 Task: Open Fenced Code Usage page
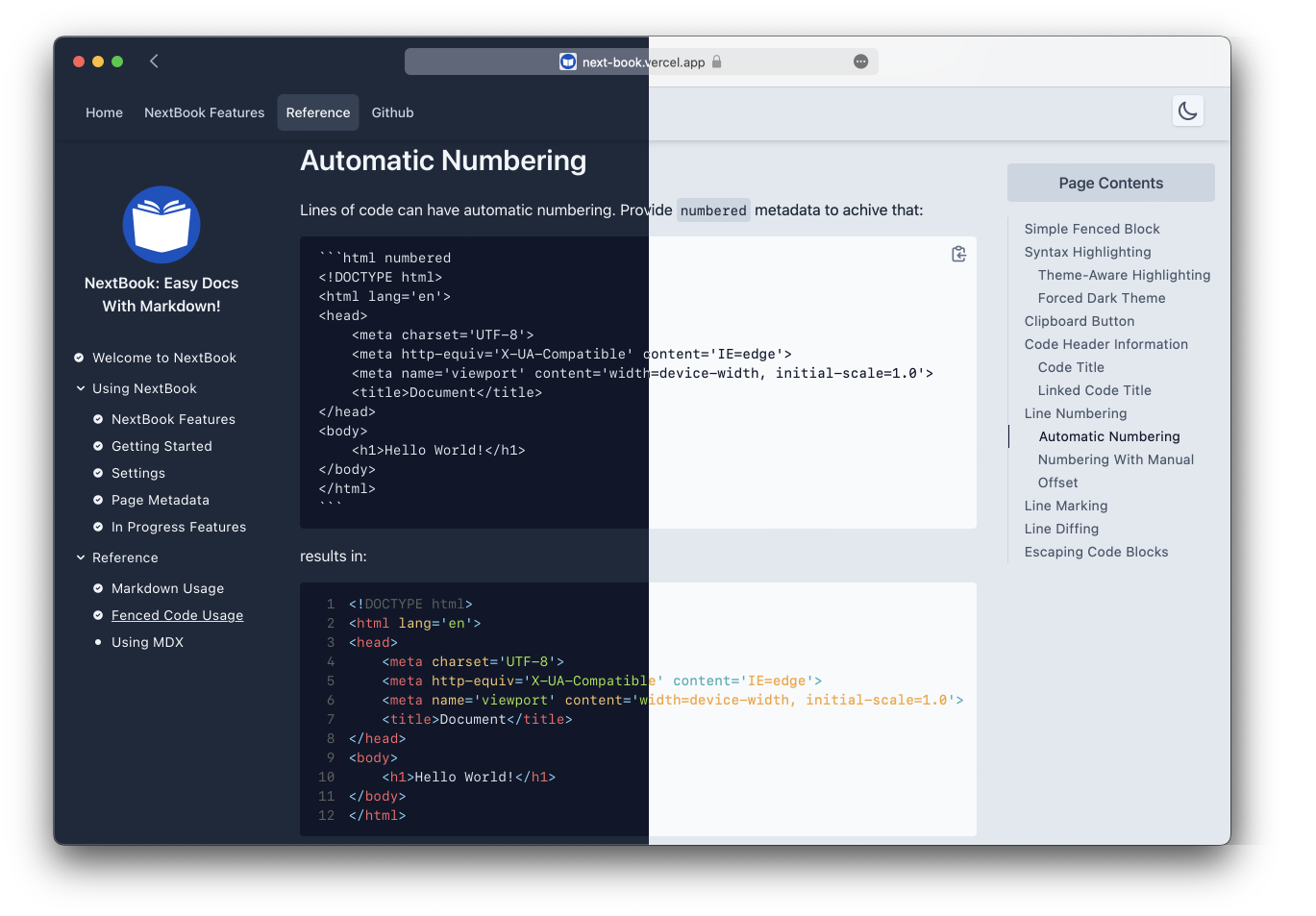point(177,615)
